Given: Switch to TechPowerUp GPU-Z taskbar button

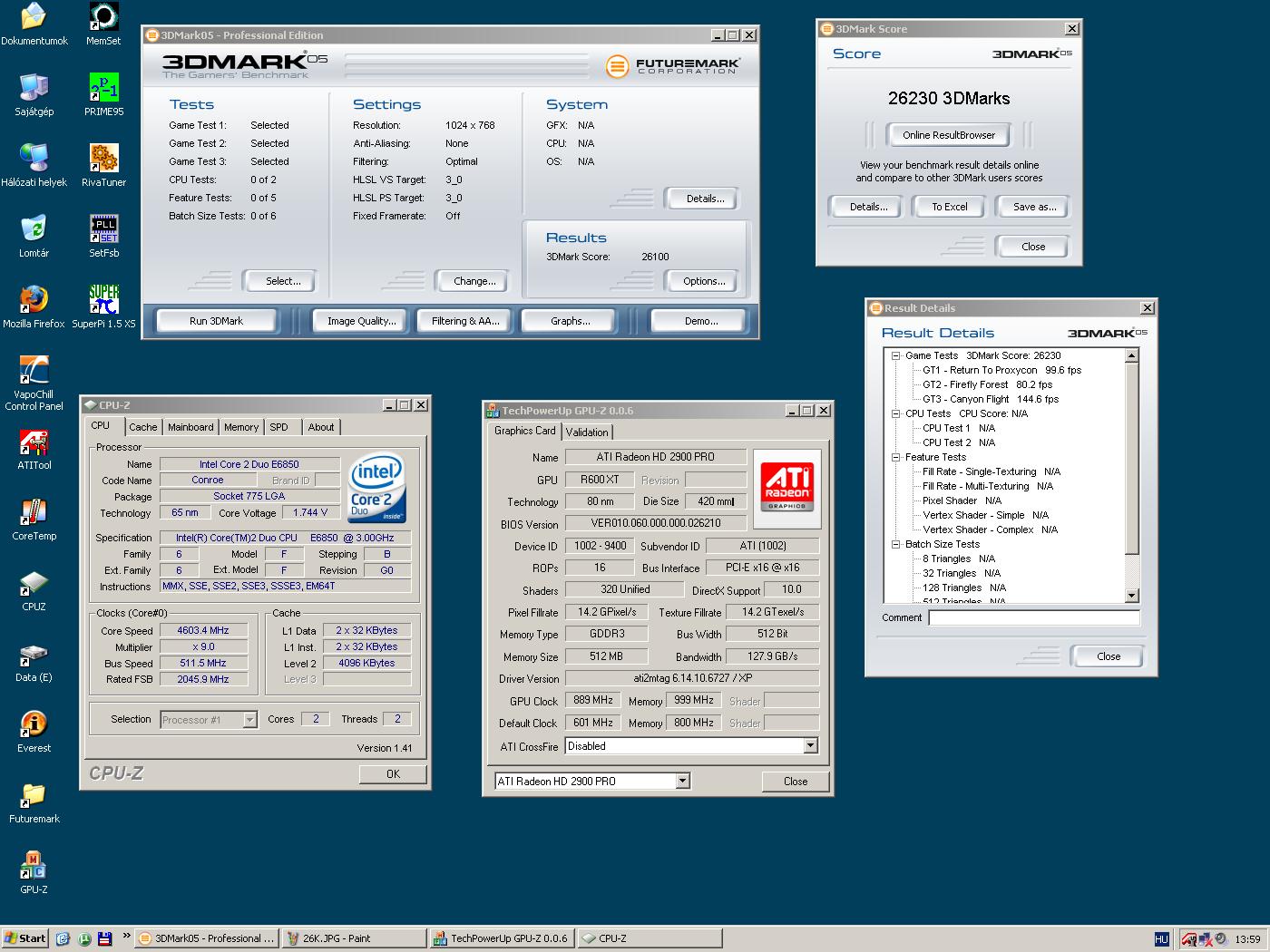Looking at the screenshot, I should (x=501, y=938).
